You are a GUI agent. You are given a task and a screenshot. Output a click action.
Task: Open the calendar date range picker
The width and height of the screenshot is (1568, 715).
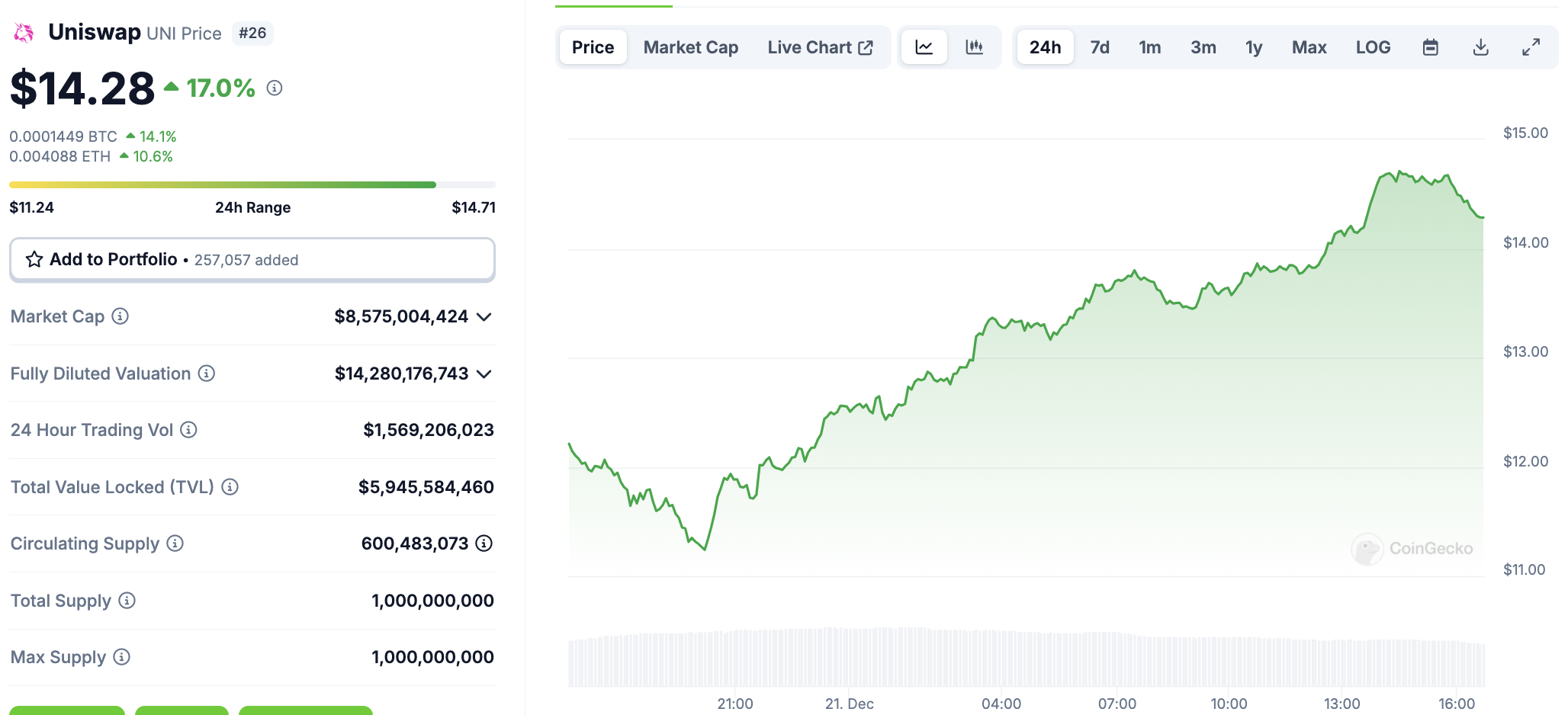point(1430,47)
